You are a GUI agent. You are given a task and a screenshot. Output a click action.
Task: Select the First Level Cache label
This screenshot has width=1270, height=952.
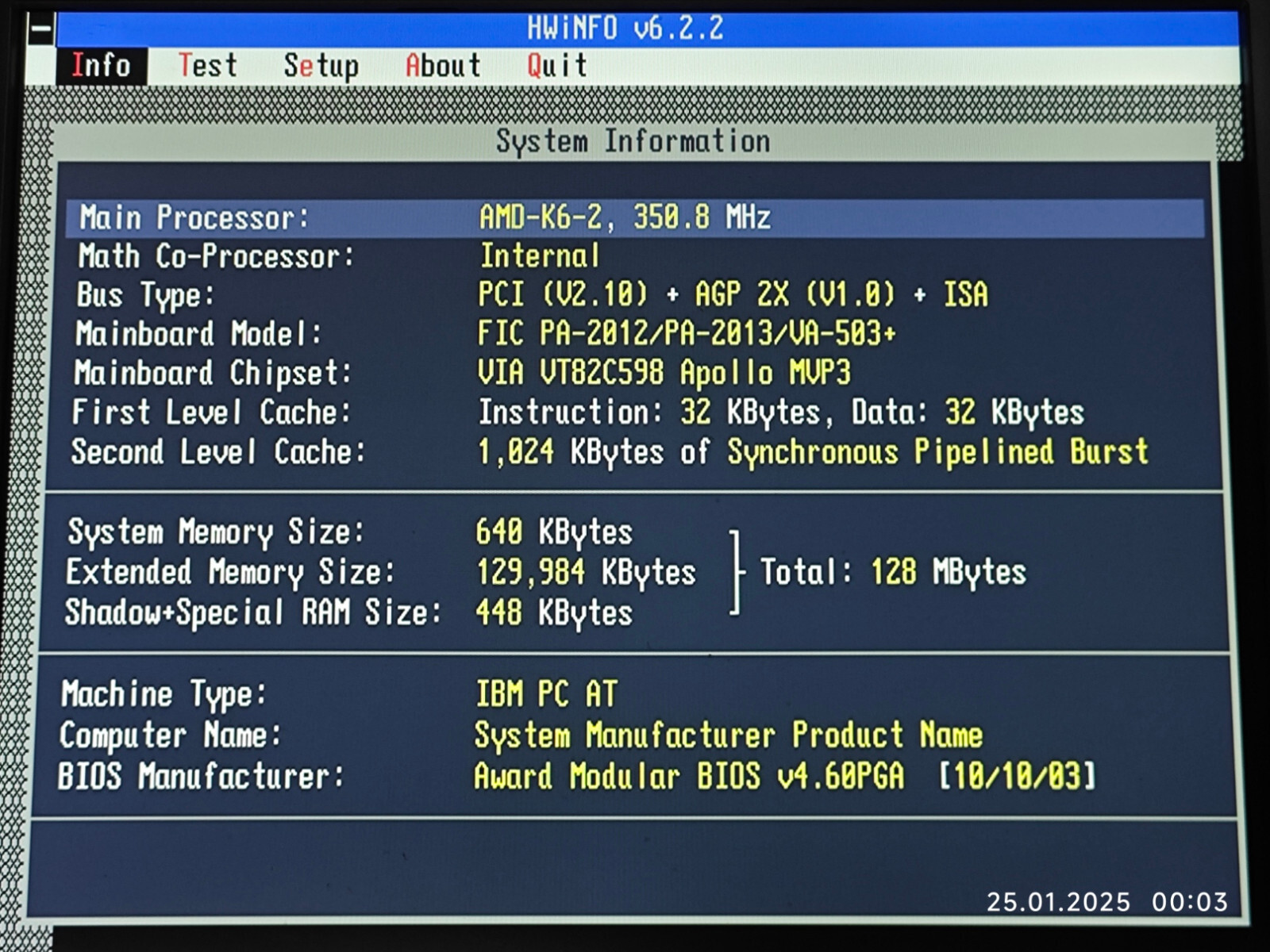(x=211, y=413)
